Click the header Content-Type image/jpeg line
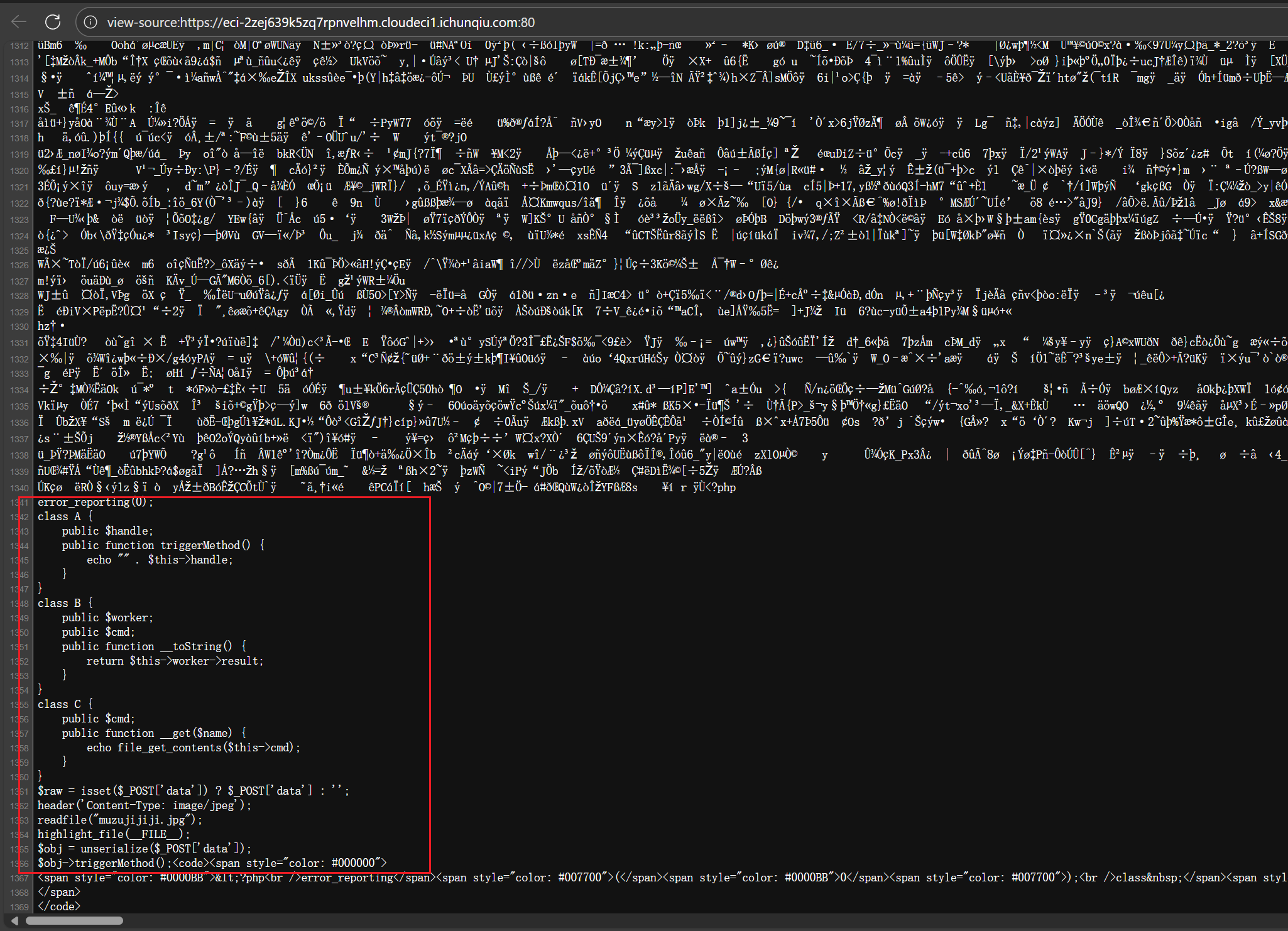The image size is (1288, 931). click(x=144, y=805)
